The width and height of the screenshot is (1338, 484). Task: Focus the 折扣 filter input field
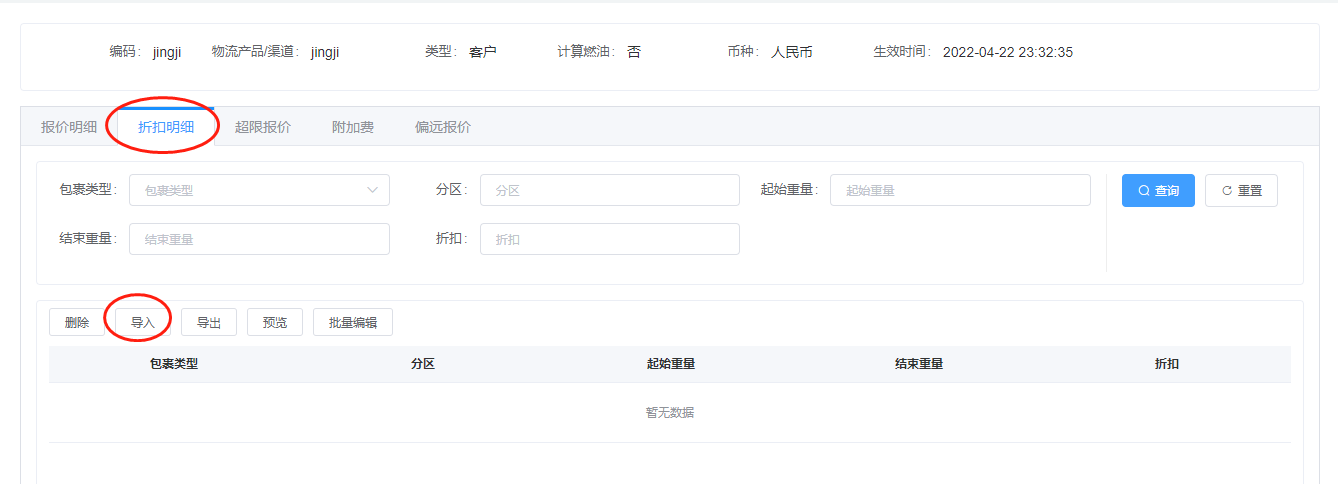pos(609,239)
